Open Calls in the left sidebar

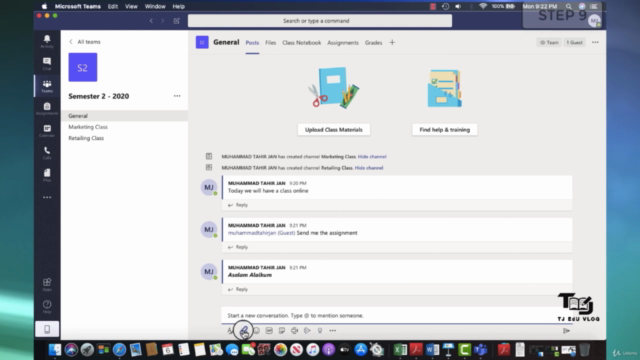tap(47, 153)
